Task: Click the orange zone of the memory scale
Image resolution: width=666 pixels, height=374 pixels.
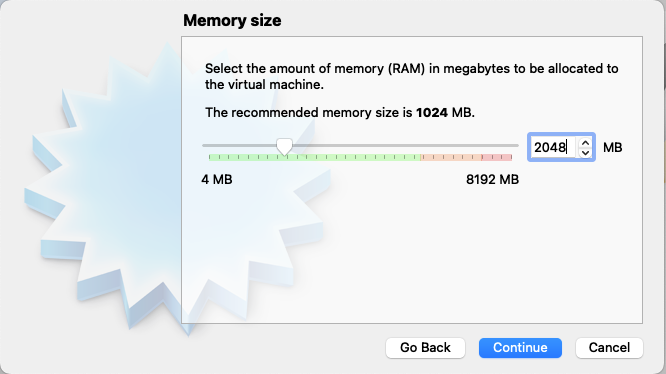Action: (451, 157)
